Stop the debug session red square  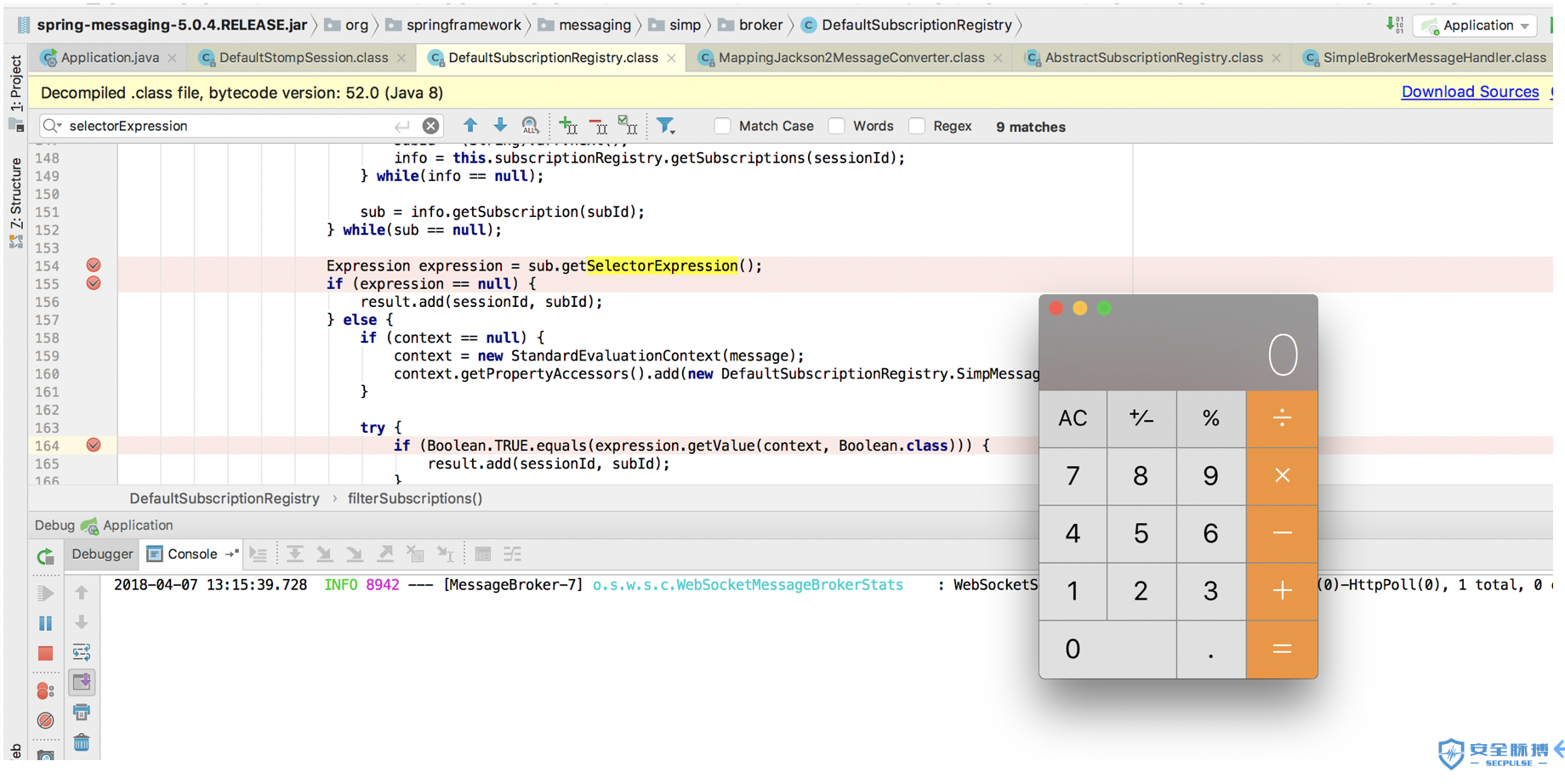pos(46,653)
